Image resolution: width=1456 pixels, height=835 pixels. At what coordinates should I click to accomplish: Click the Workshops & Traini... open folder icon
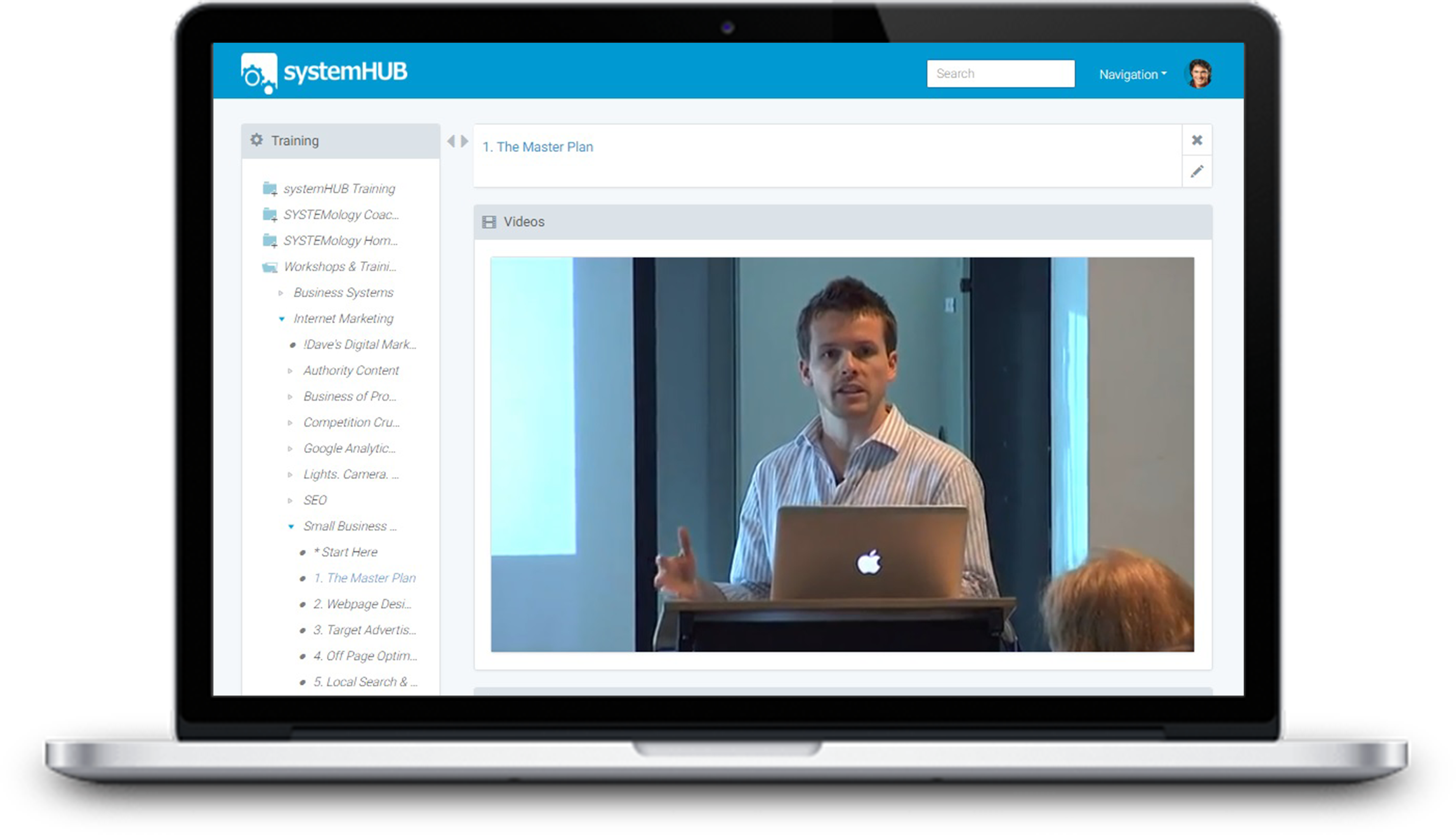coord(269,267)
